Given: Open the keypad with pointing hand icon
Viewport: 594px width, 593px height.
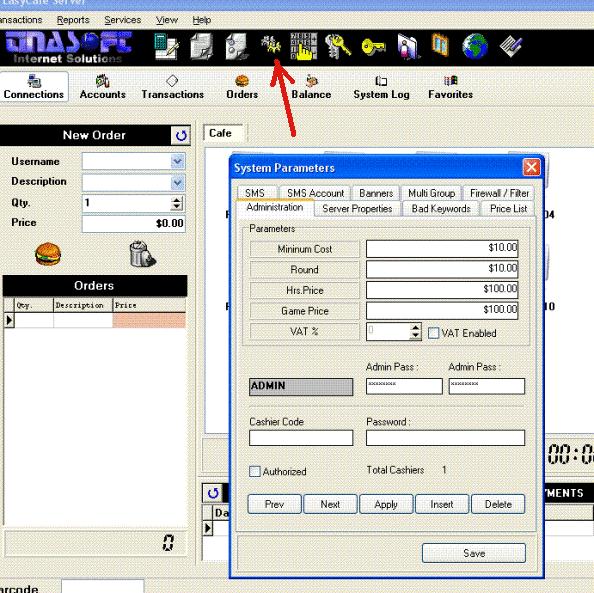Looking at the screenshot, I should 303,46.
